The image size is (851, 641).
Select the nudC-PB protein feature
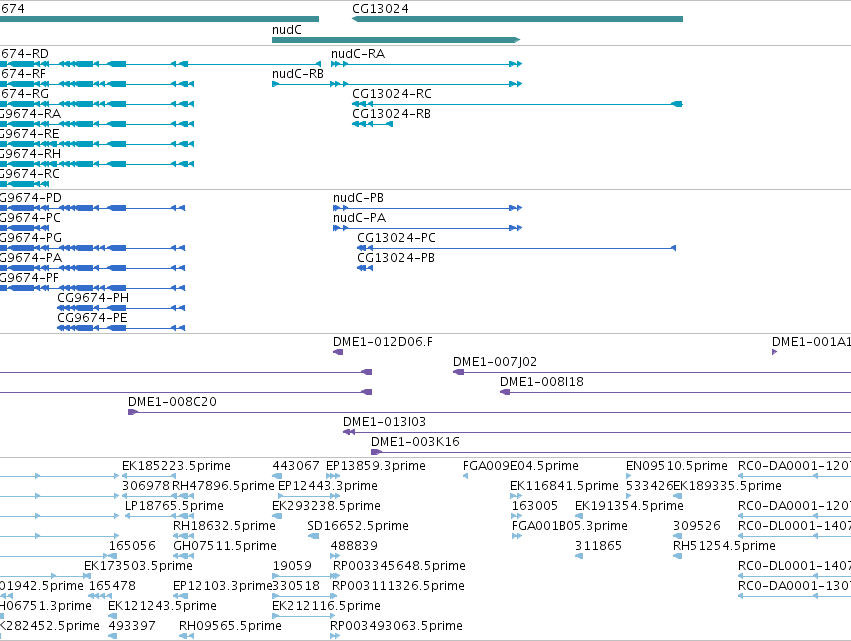(427, 208)
